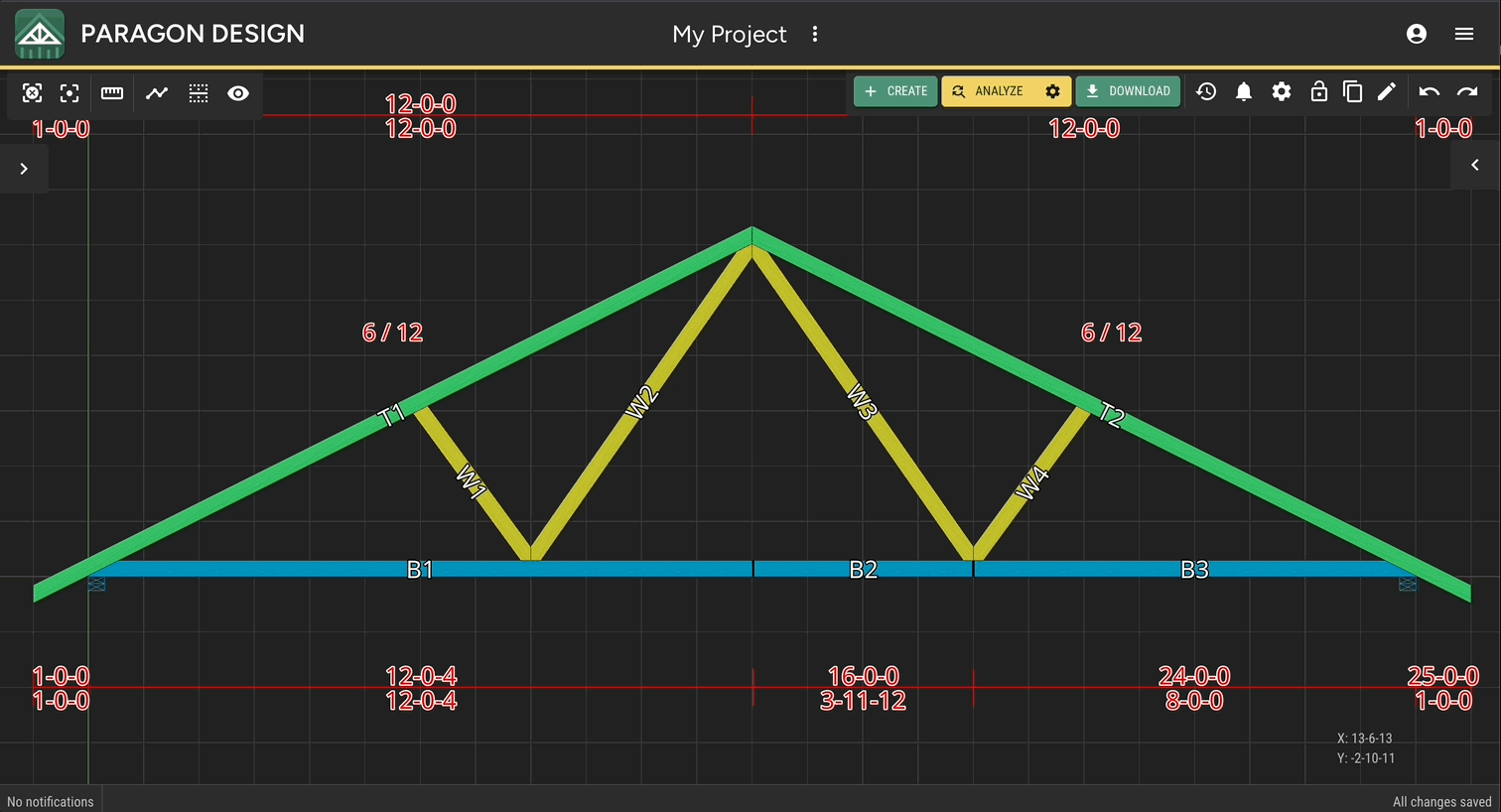Open the hamburger main menu

point(1464,34)
